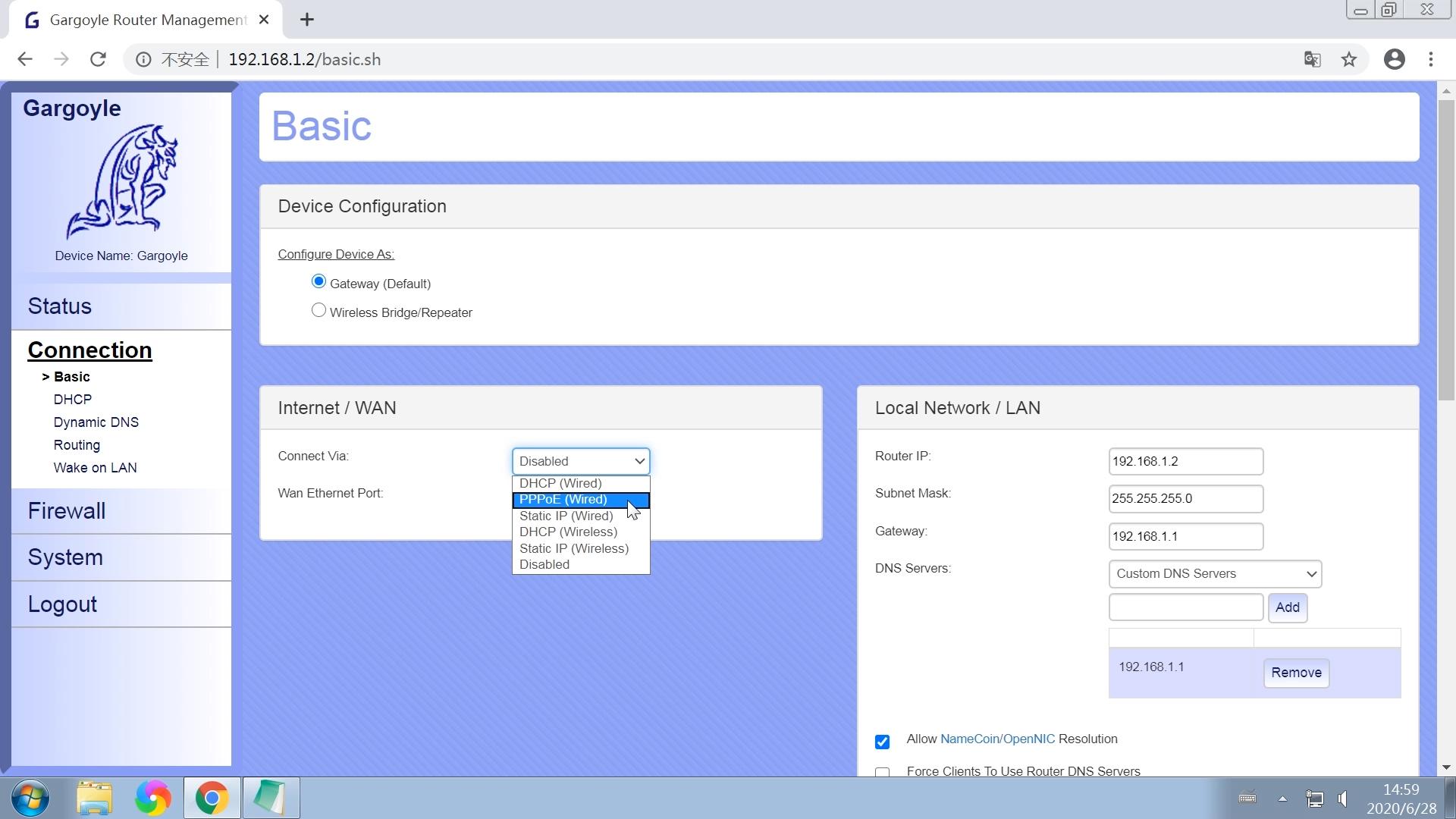Image resolution: width=1456 pixels, height=819 pixels.
Task: Go to the Dynamic DNS submenu page
Action: coord(96,422)
